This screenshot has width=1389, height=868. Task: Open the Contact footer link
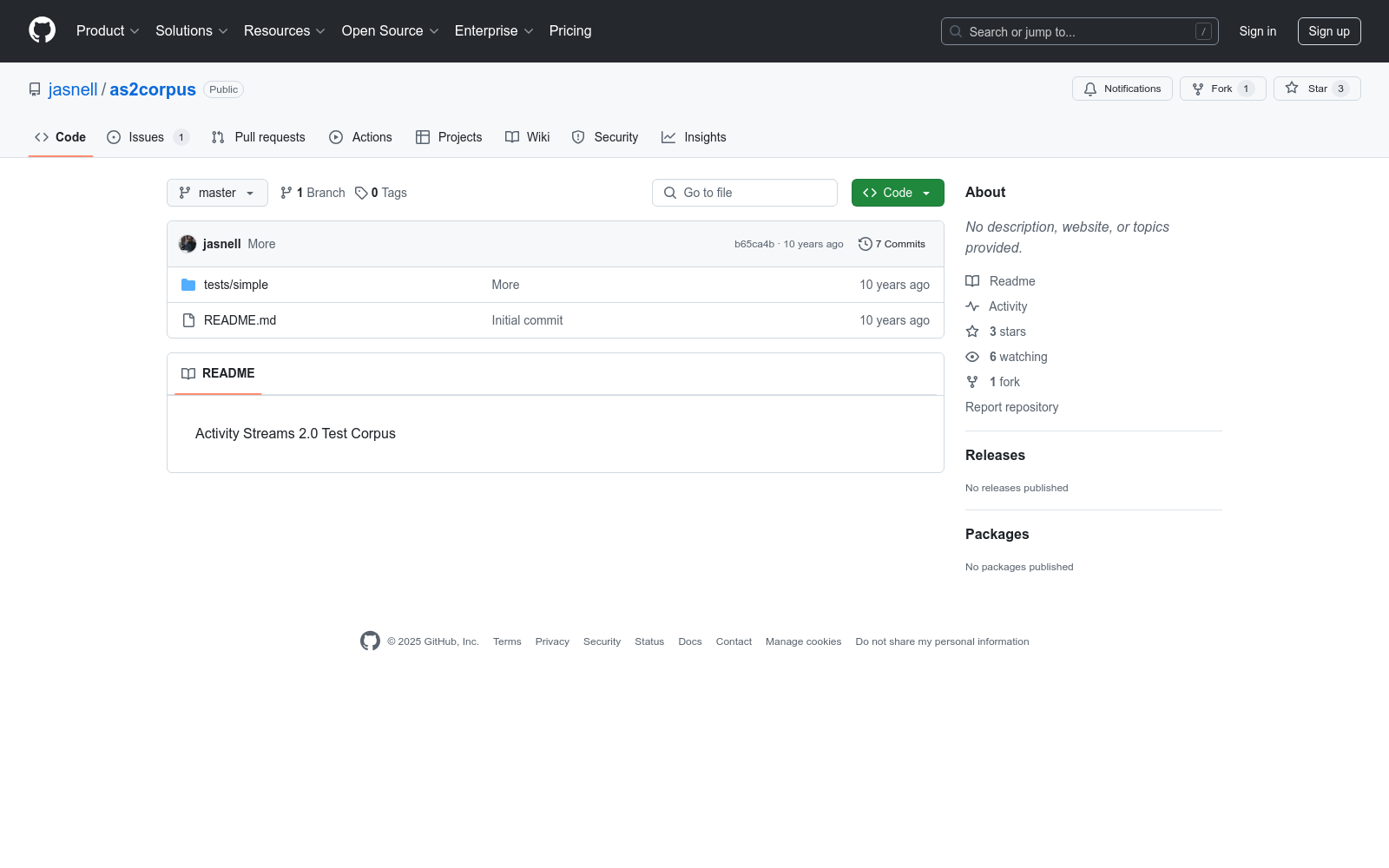[x=734, y=641]
